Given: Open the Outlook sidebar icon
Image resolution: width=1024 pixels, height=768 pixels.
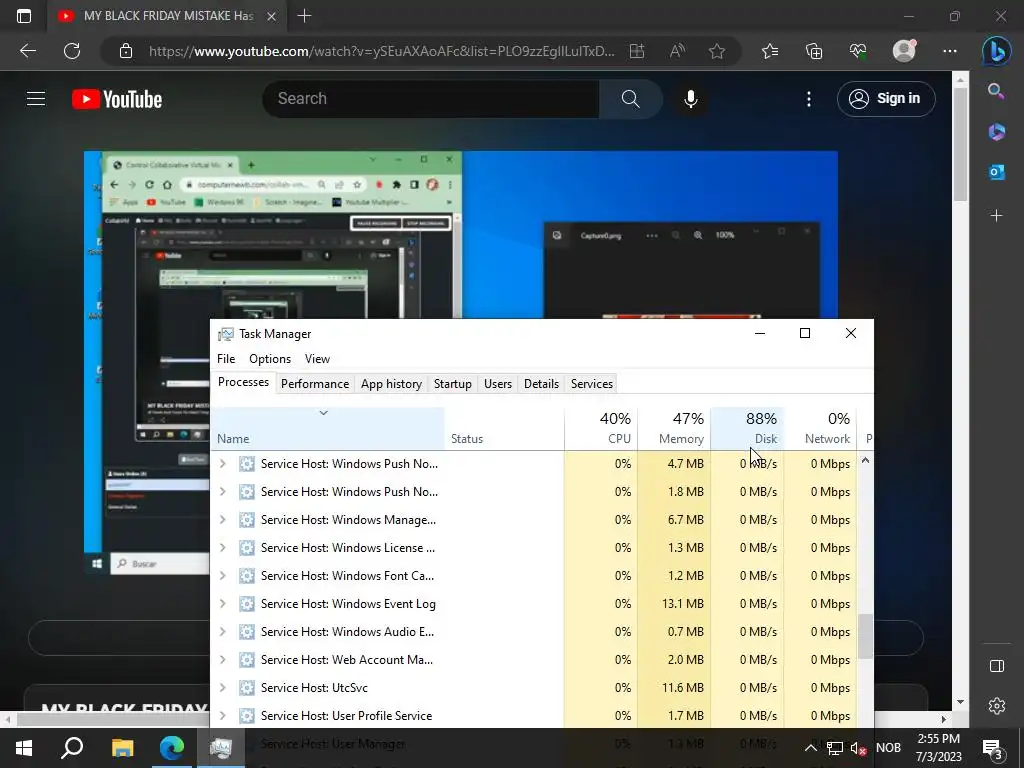Looking at the screenshot, I should (996, 172).
